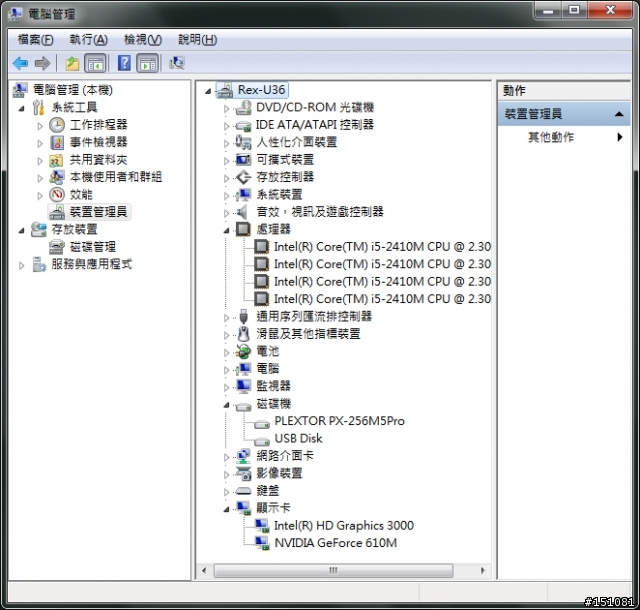Click the Forward arrow toolbar icon
This screenshot has height=610, width=640.
coord(42,63)
